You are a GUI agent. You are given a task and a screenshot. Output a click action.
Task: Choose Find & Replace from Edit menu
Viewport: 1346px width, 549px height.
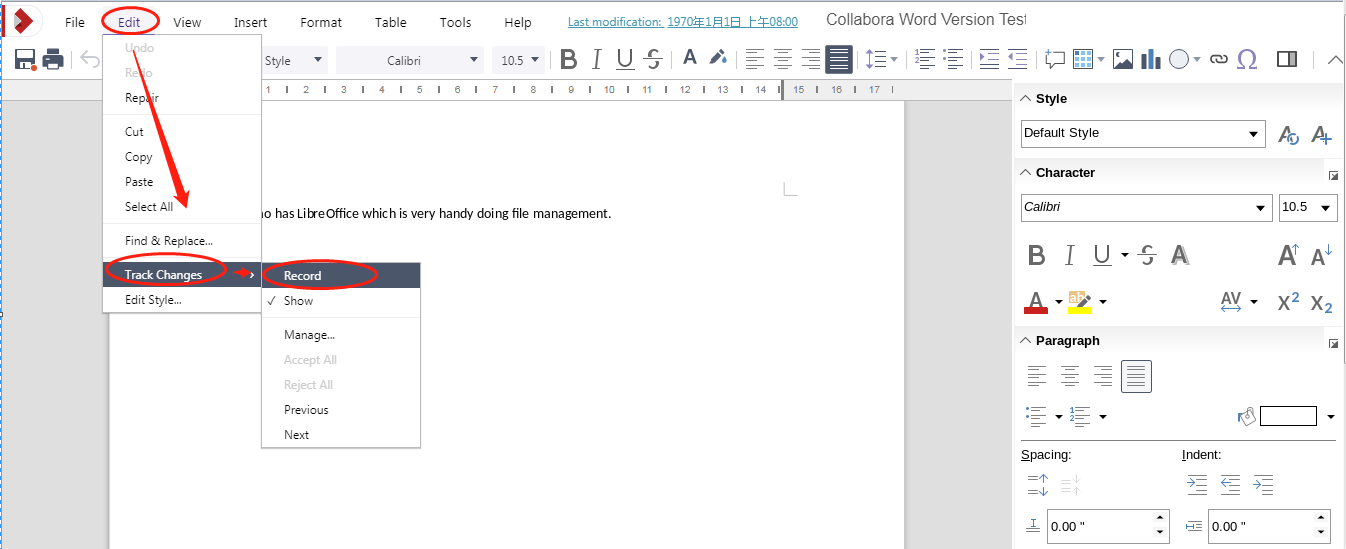pos(168,241)
